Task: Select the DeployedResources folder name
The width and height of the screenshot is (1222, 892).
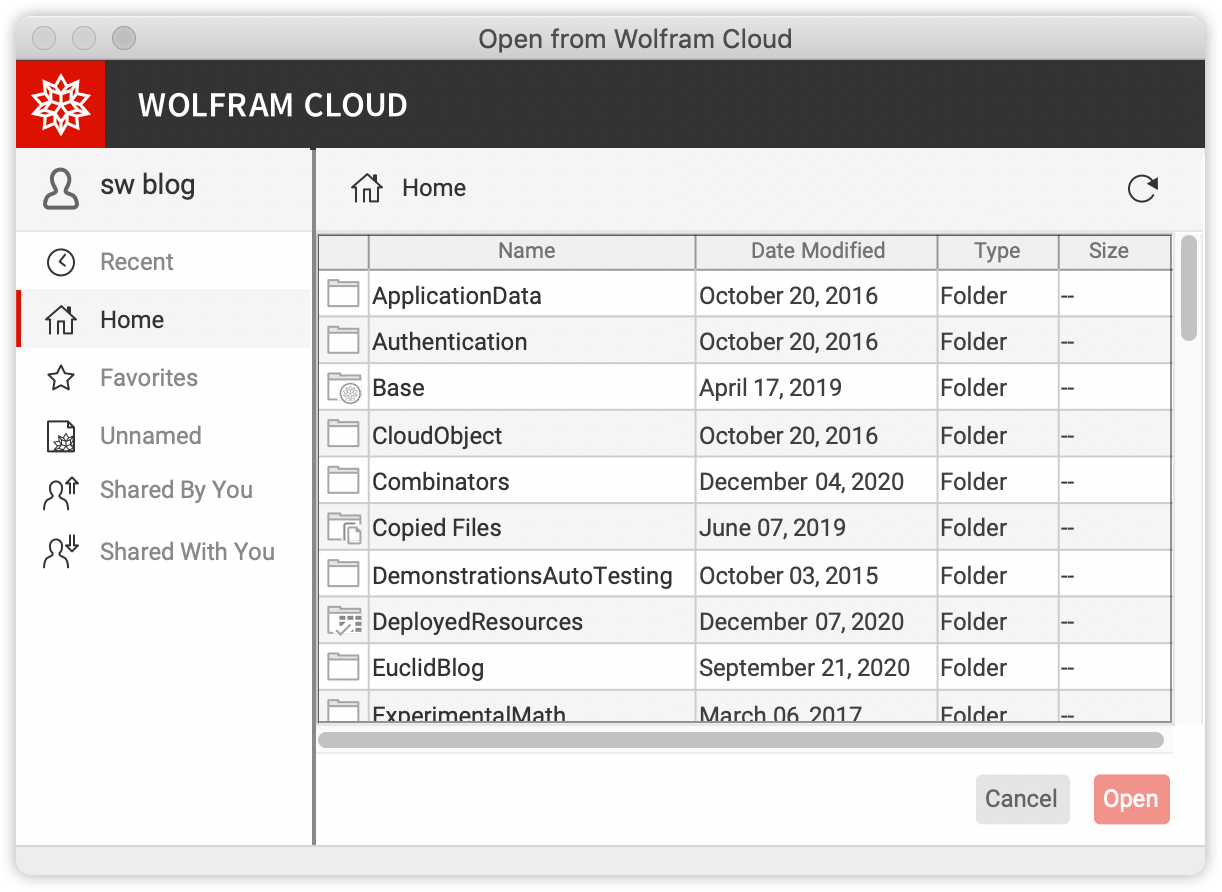Action: (x=477, y=622)
